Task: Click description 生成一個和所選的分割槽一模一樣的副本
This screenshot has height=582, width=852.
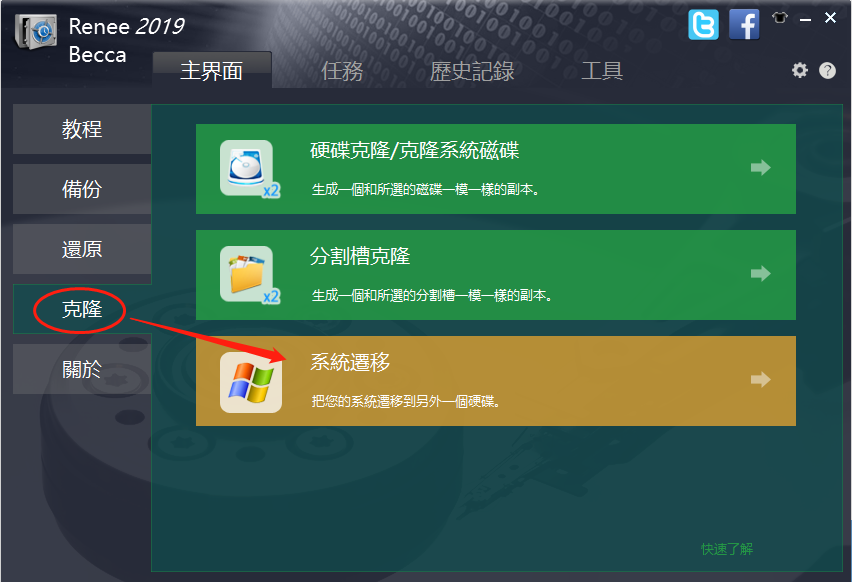Action: point(431,295)
